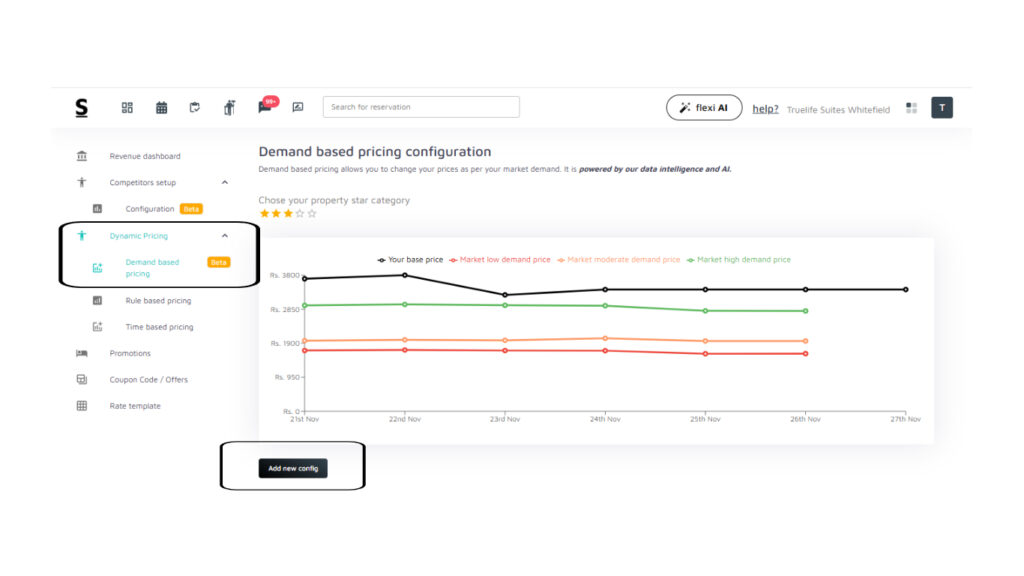The height and width of the screenshot is (576, 1024).
Task: Open the dashboard grid icon in top bar
Action: click(x=127, y=107)
